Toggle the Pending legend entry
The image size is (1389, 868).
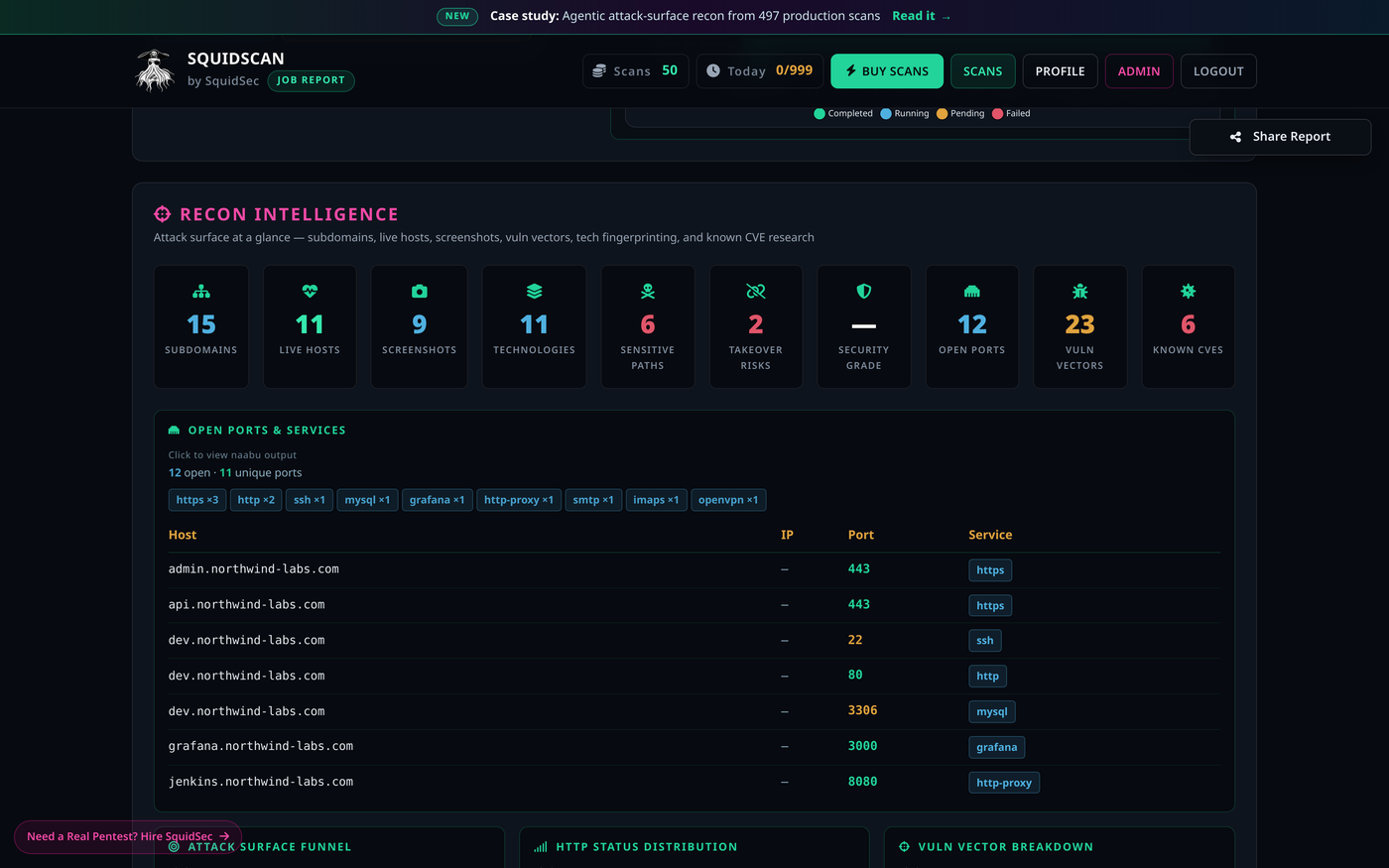tap(960, 113)
